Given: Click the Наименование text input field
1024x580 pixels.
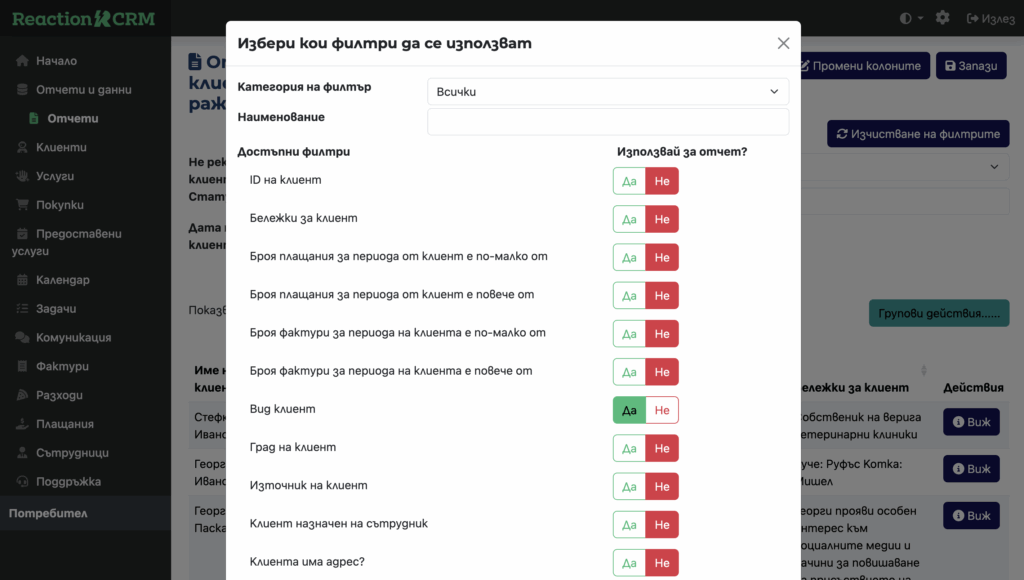Looking at the screenshot, I should [607, 122].
